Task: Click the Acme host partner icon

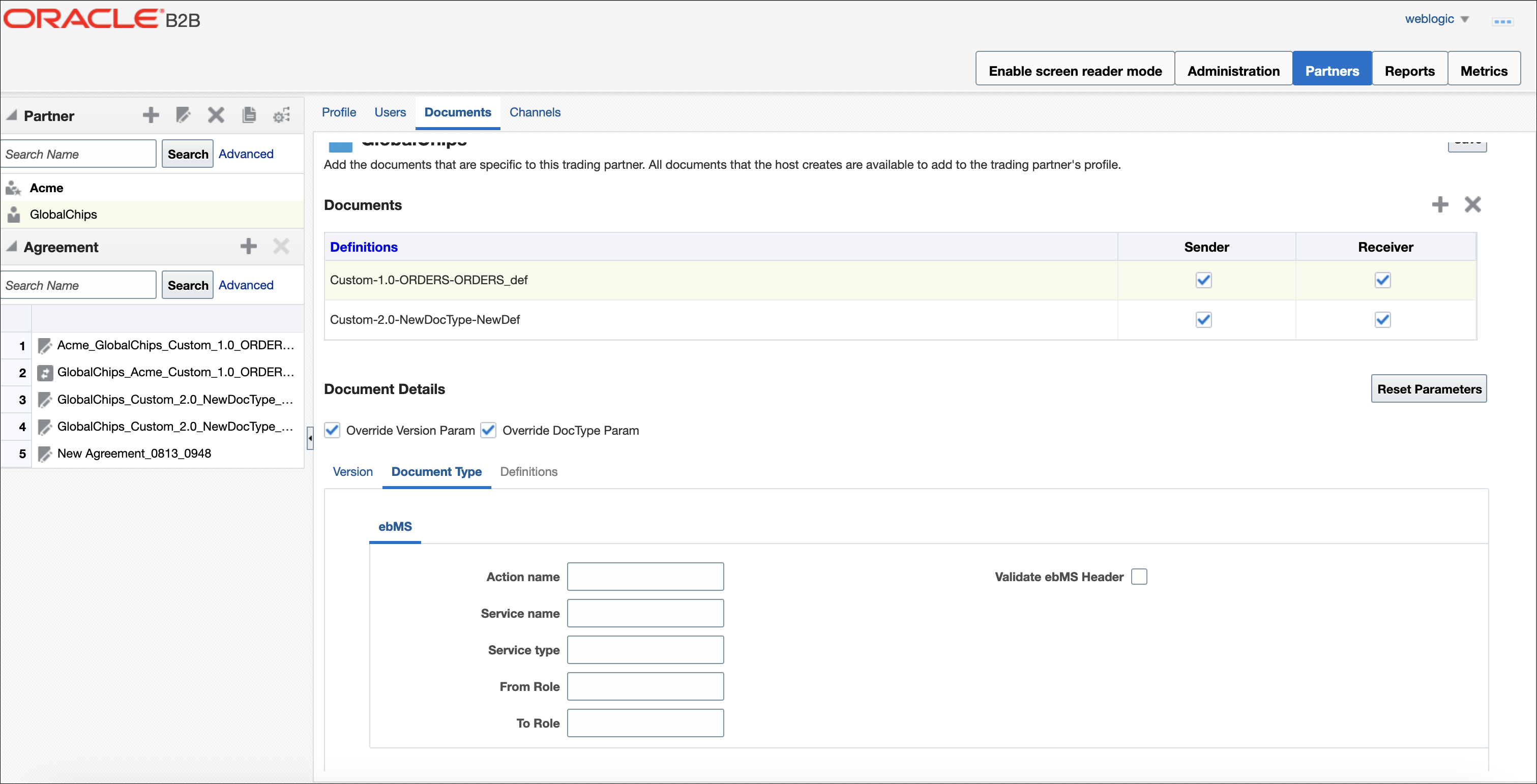Action: (13, 188)
